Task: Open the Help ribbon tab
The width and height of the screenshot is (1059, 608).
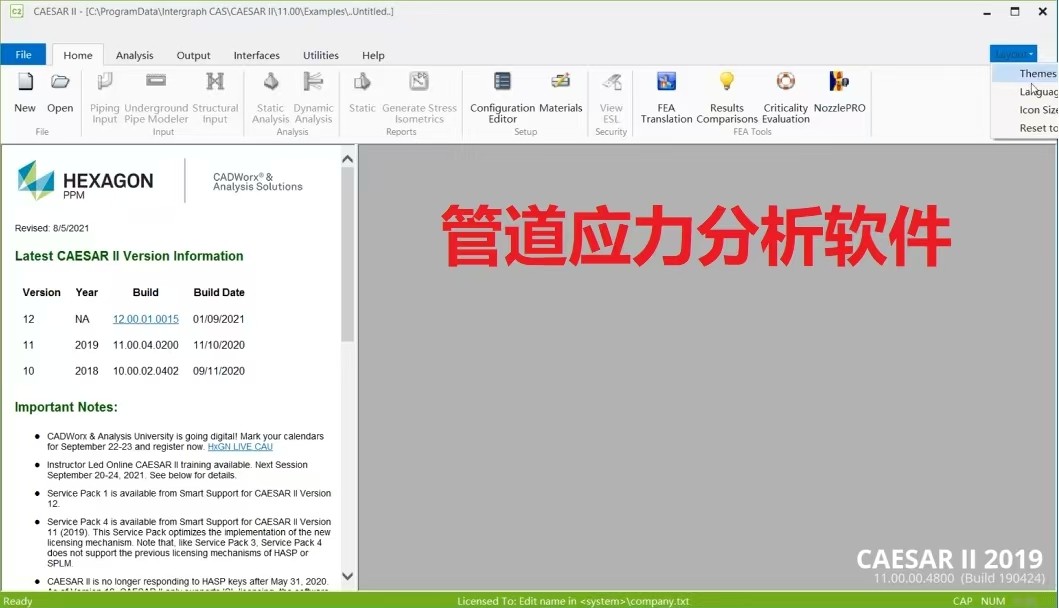Action: (x=373, y=55)
